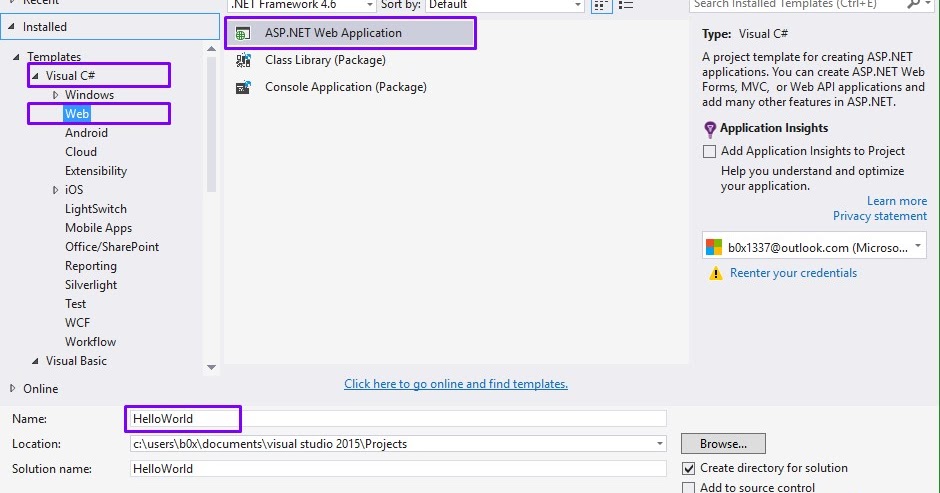The width and height of the screenshot is (940, 493).
Task: Select the WCF category
Action: pos(77,323)
